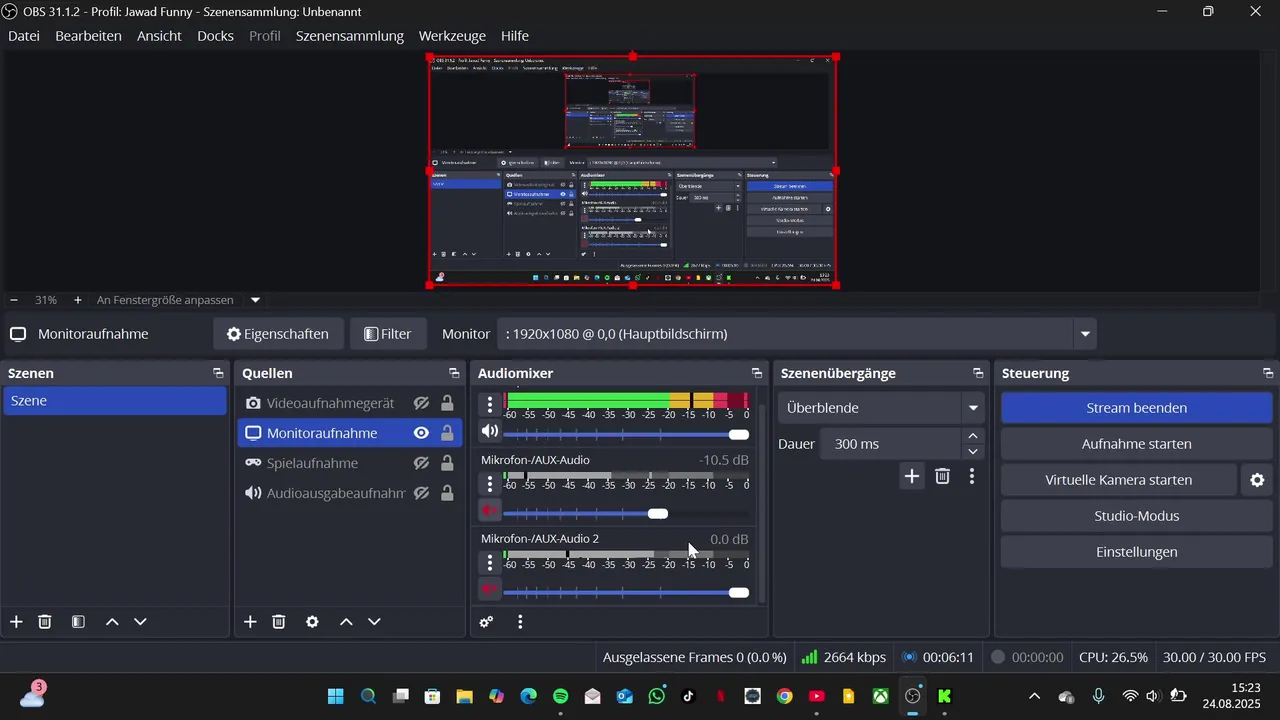Move scene up with arrow in Szenen

point(112,622)
